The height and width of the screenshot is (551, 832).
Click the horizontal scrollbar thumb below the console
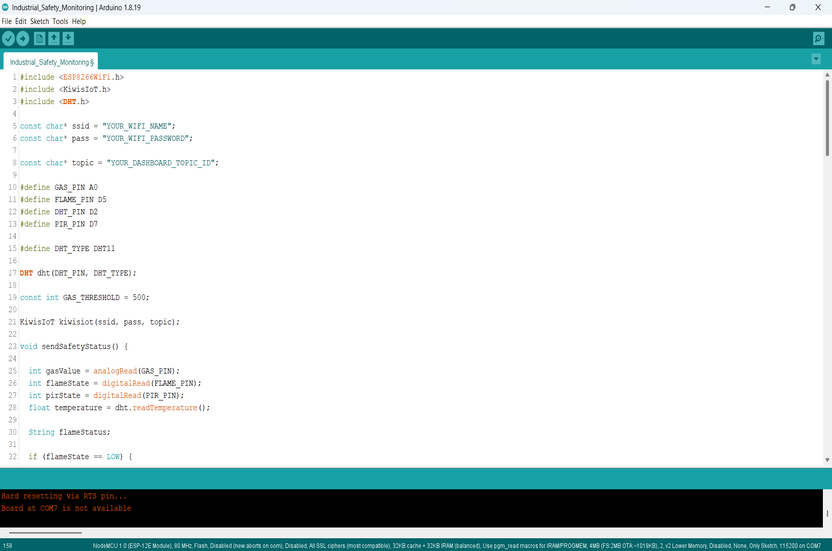coord(46,532)
